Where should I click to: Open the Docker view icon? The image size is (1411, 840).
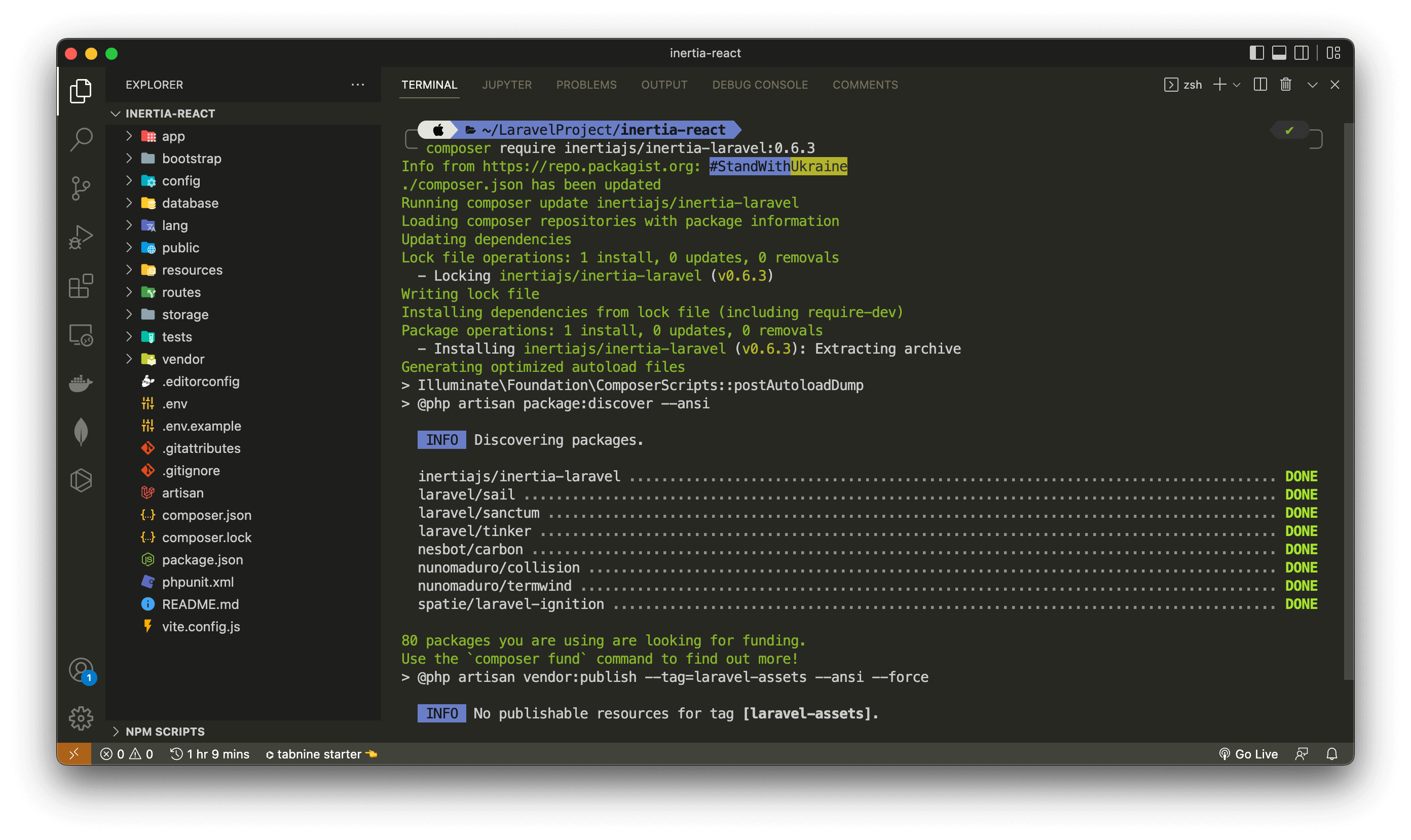click(81, 383)
